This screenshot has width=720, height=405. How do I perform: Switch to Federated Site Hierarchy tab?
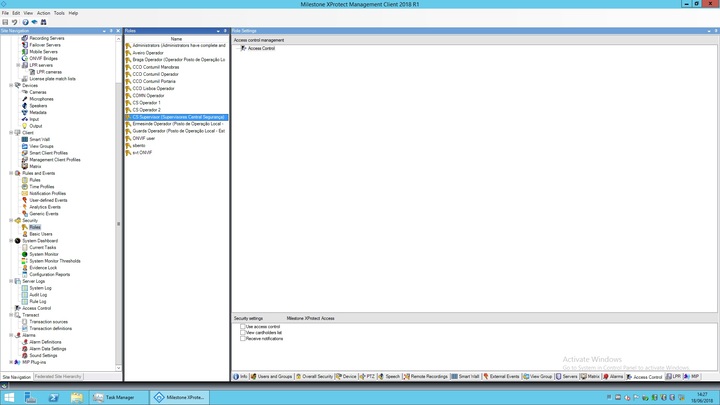tap(58, 377)
